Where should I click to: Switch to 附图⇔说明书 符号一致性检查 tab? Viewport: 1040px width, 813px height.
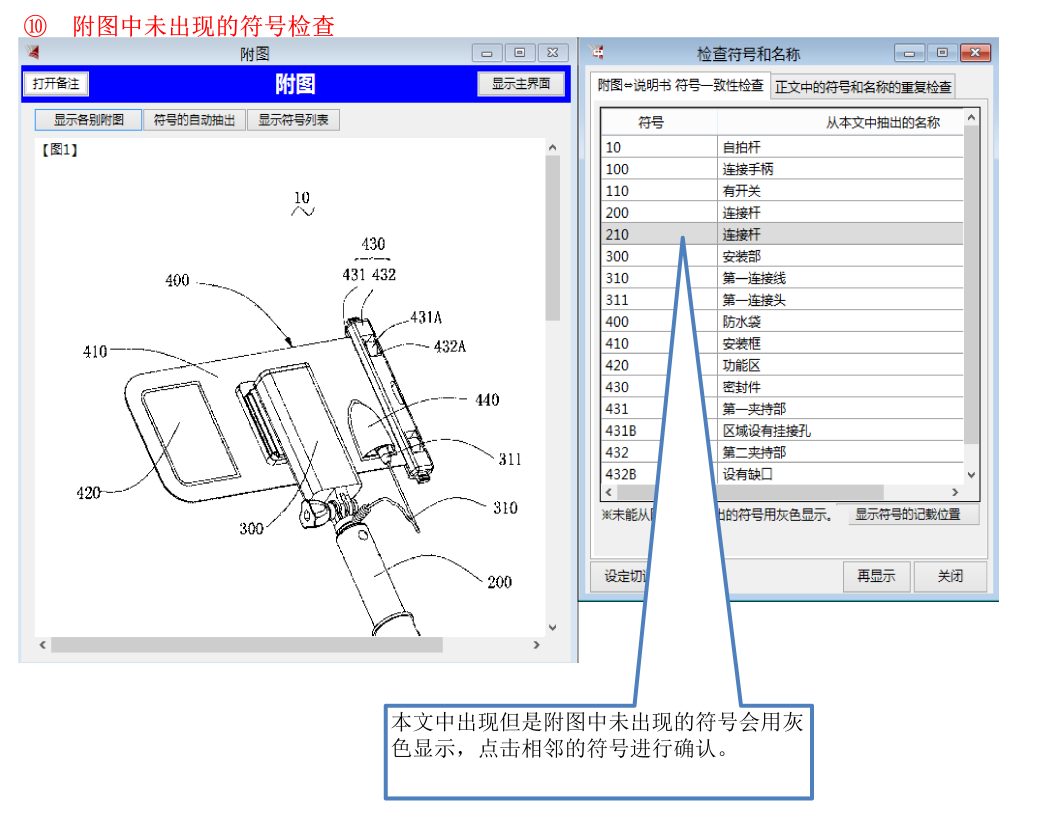point(680,85)
